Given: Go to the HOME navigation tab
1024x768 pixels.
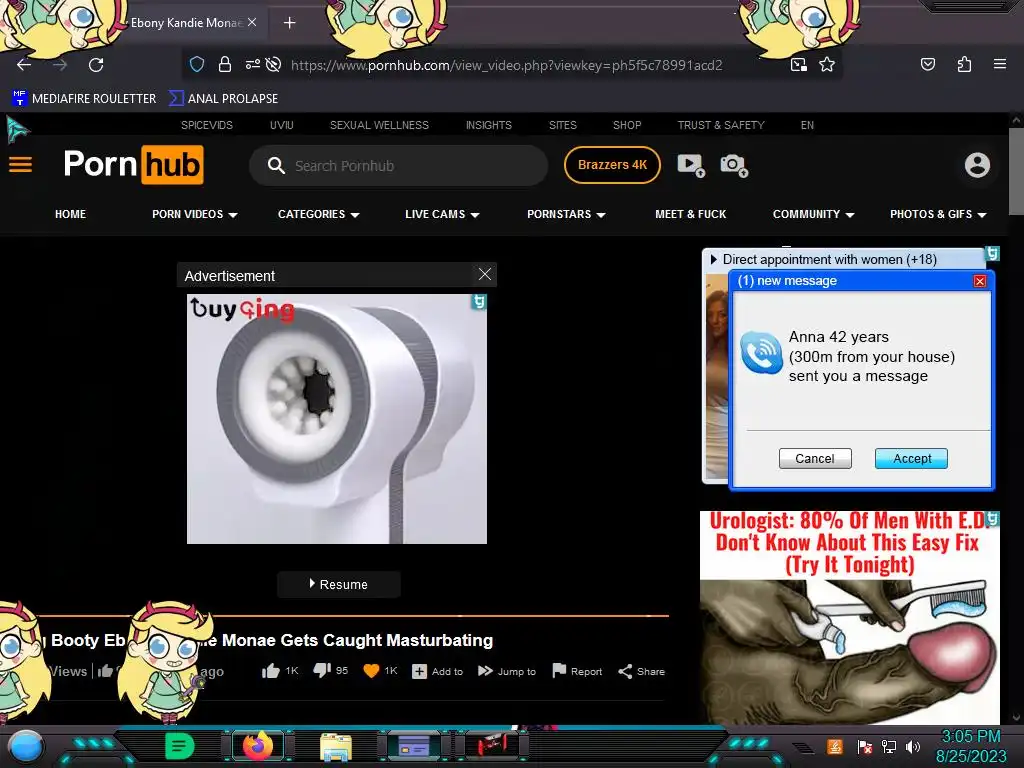Looking at the screenshot, I should pos(71,214).
